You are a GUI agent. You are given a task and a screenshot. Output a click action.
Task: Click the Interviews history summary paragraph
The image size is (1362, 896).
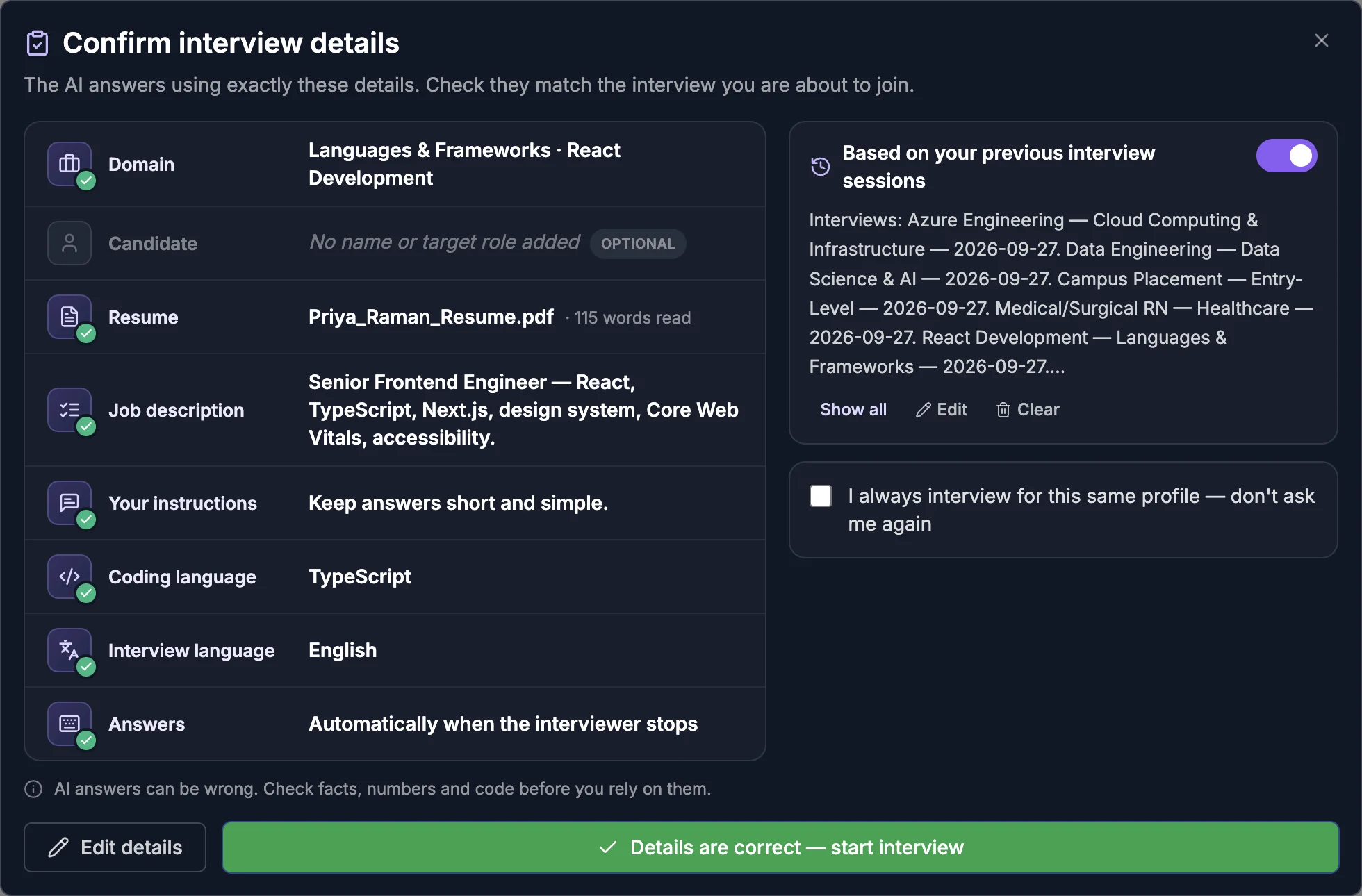coord(1061,293)
